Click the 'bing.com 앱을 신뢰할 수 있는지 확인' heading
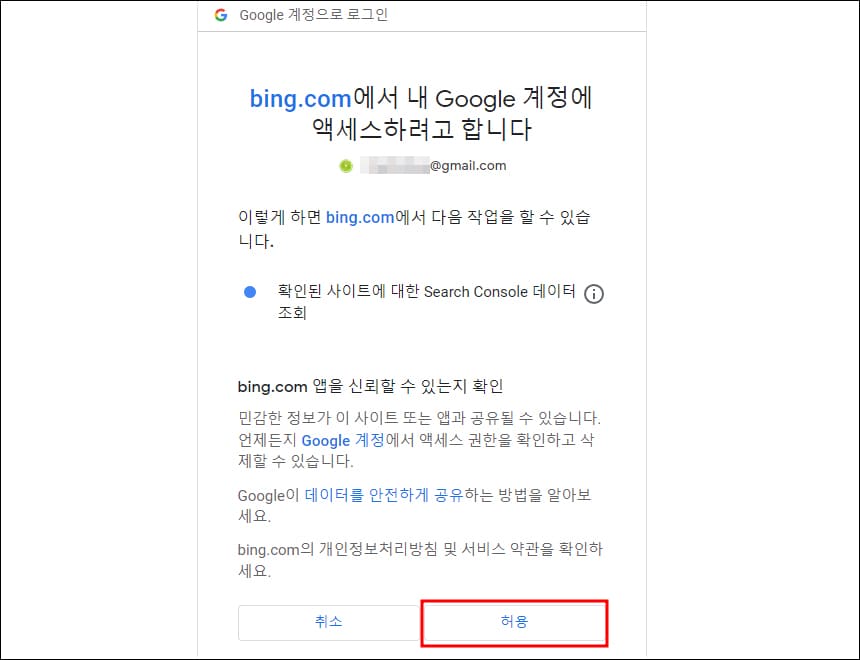 (370, 386)
